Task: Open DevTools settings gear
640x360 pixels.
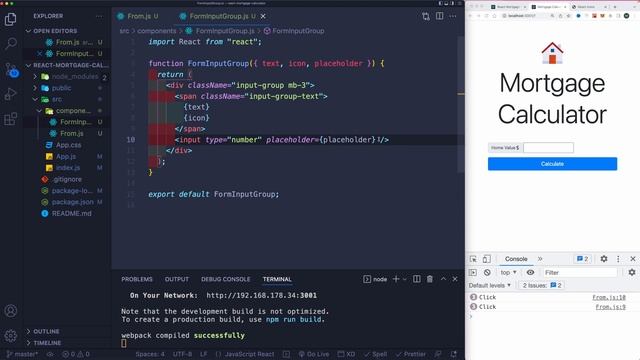Action: [x=604, y=259]
